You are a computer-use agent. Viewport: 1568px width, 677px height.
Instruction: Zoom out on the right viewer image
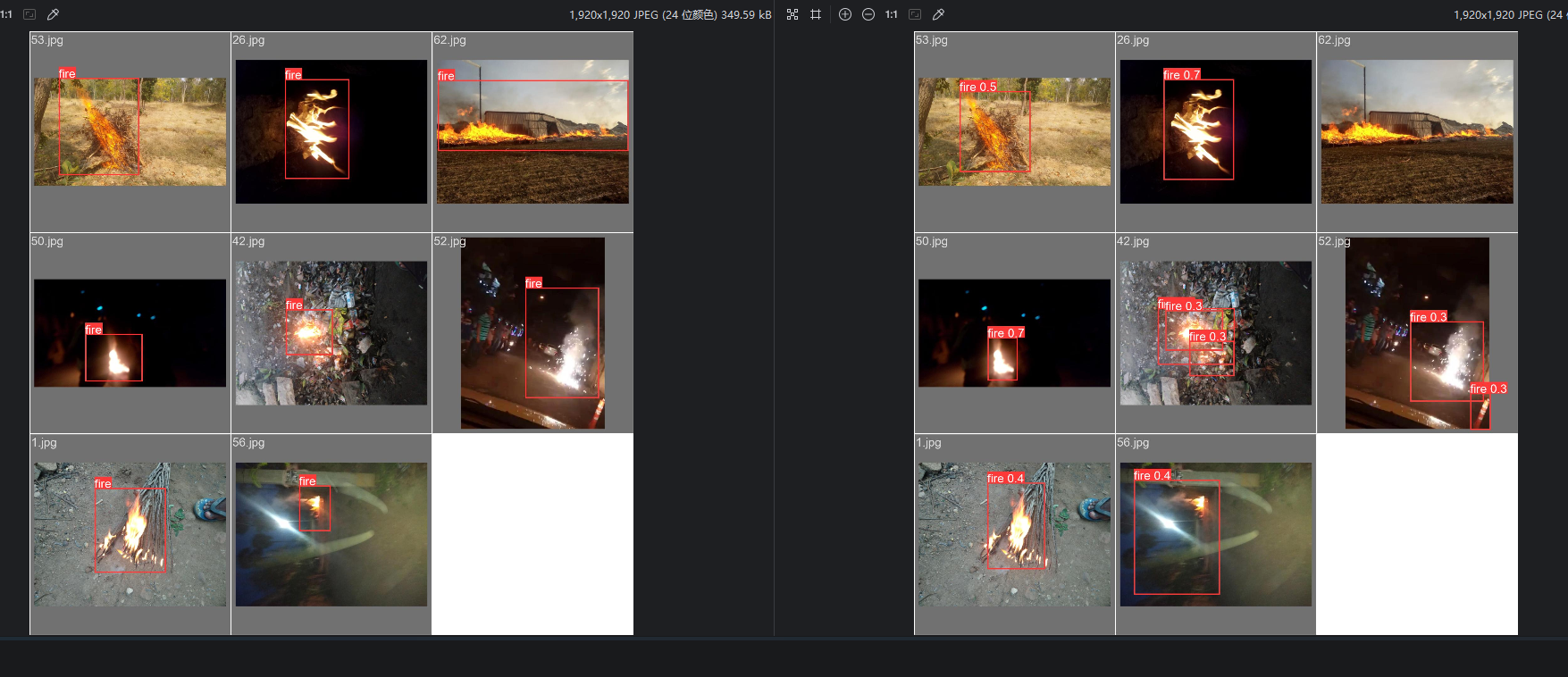(868, 14)
